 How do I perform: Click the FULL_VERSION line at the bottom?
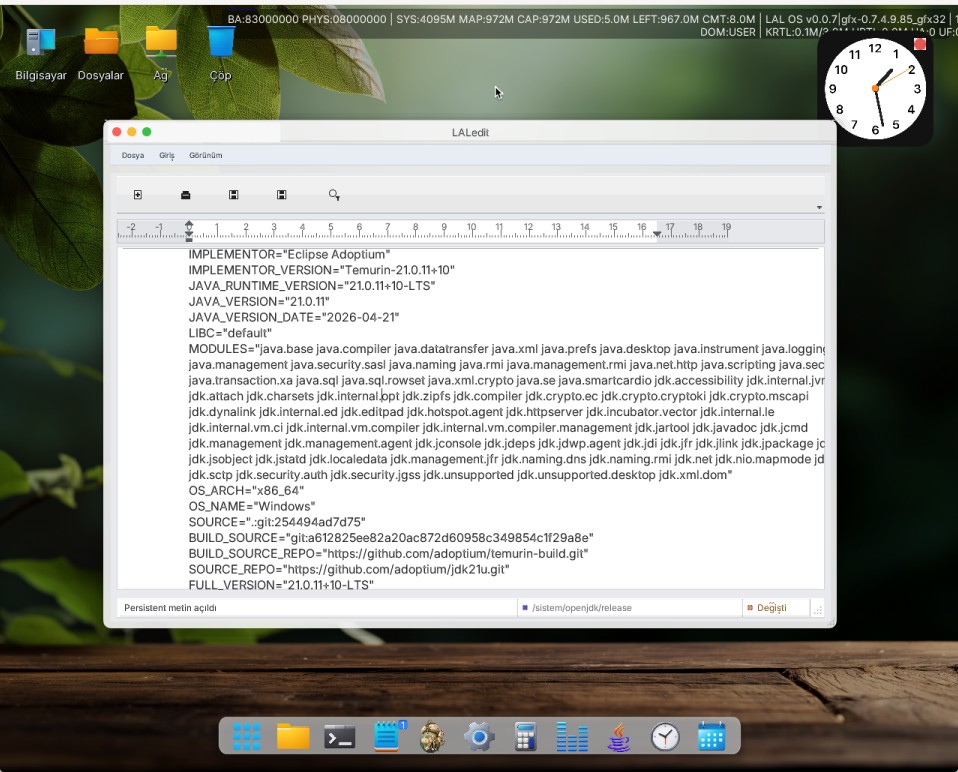[281, 585]
